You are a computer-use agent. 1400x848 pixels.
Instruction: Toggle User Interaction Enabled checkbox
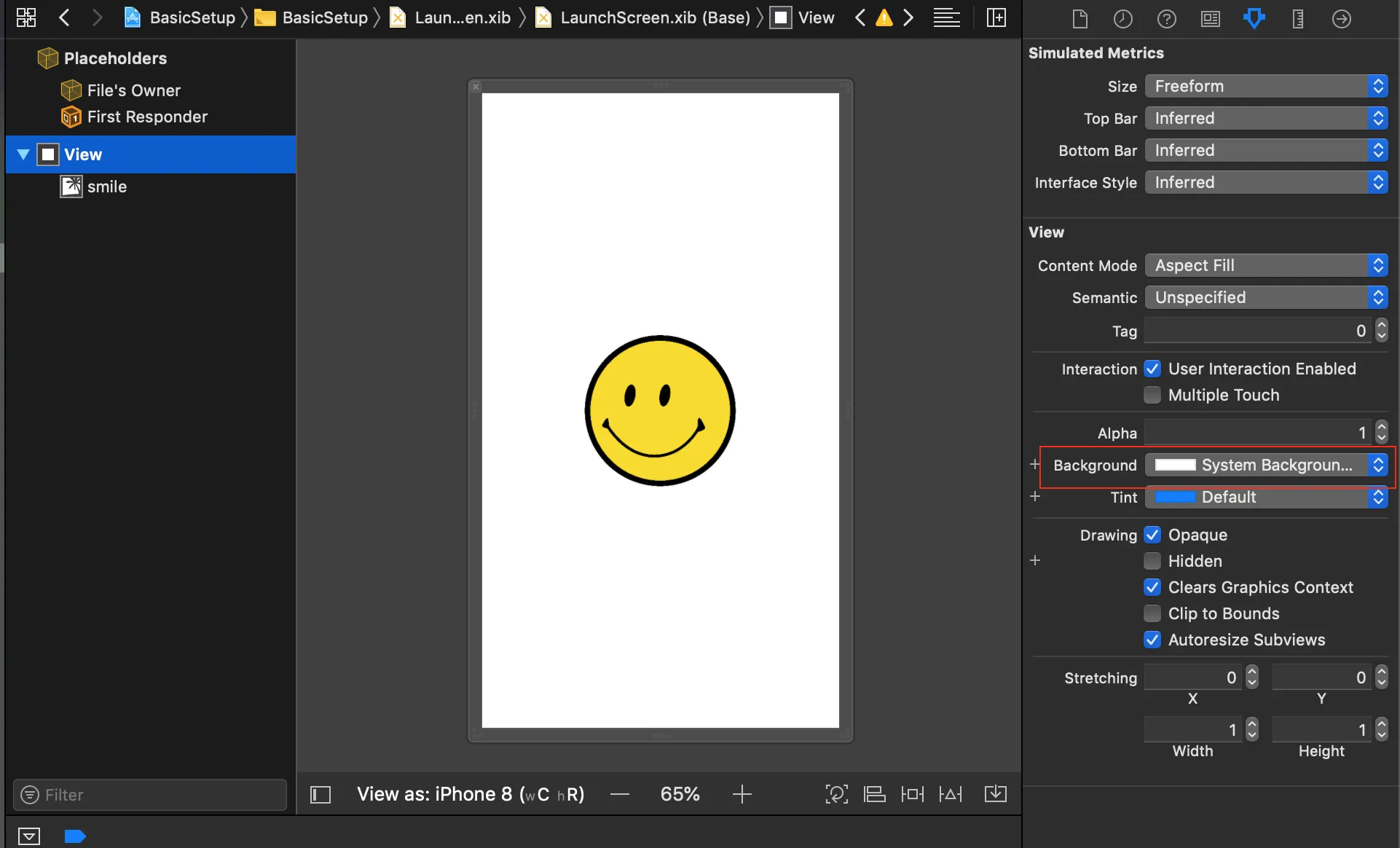tap(1152, 369)
